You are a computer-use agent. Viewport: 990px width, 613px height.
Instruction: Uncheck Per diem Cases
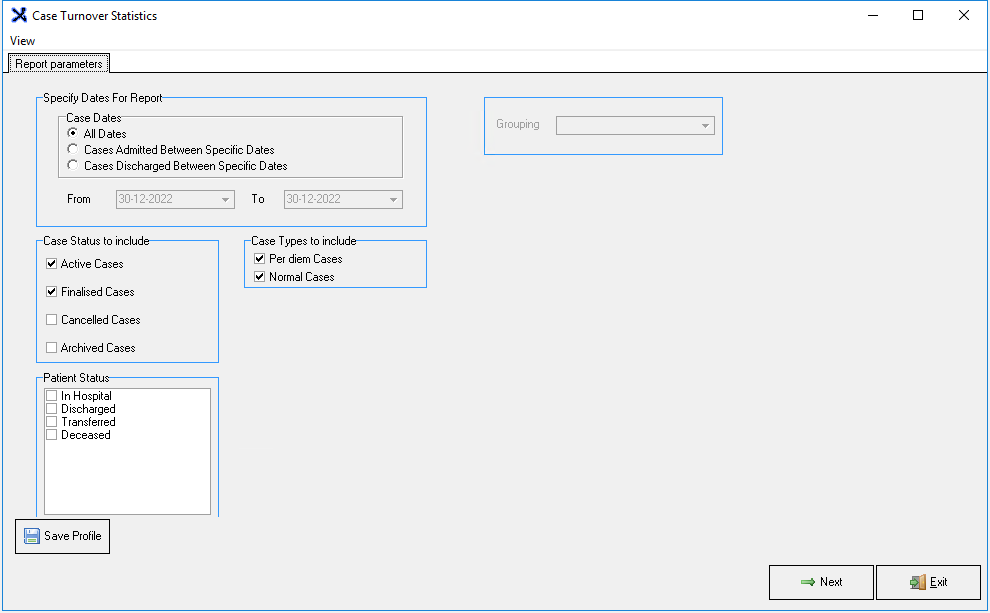click(x=260, y=259)
